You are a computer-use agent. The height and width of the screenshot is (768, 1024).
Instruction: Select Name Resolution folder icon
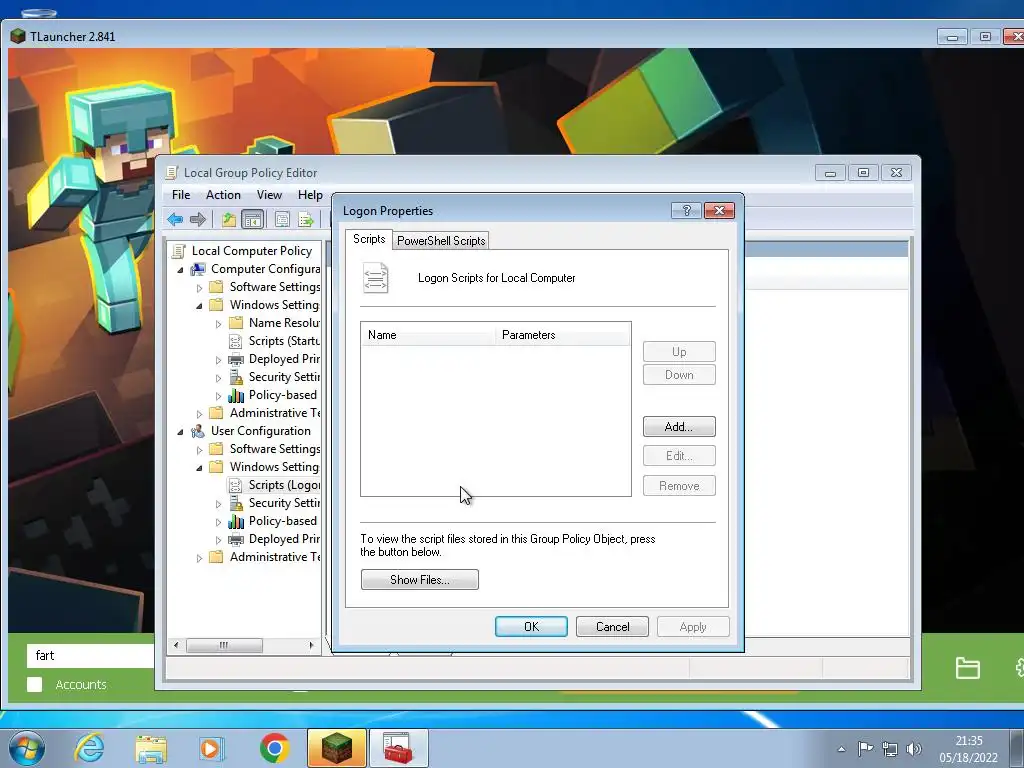point(236,323)
